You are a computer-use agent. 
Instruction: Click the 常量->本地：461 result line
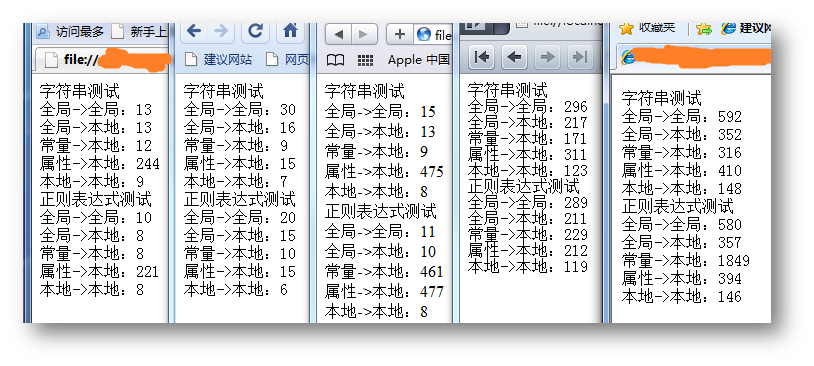[x=384, y=272]
